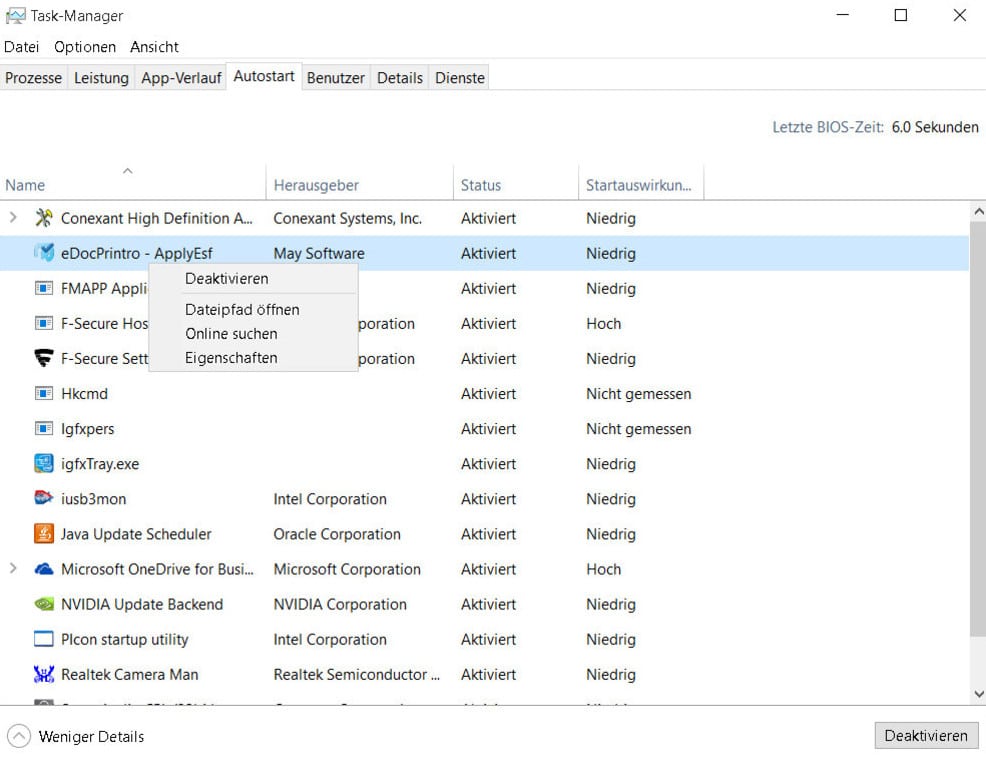Click Aktiviert status in Java Update Scheduler row
The width and height of the screenshot is (986, 758).
(488, 534)
